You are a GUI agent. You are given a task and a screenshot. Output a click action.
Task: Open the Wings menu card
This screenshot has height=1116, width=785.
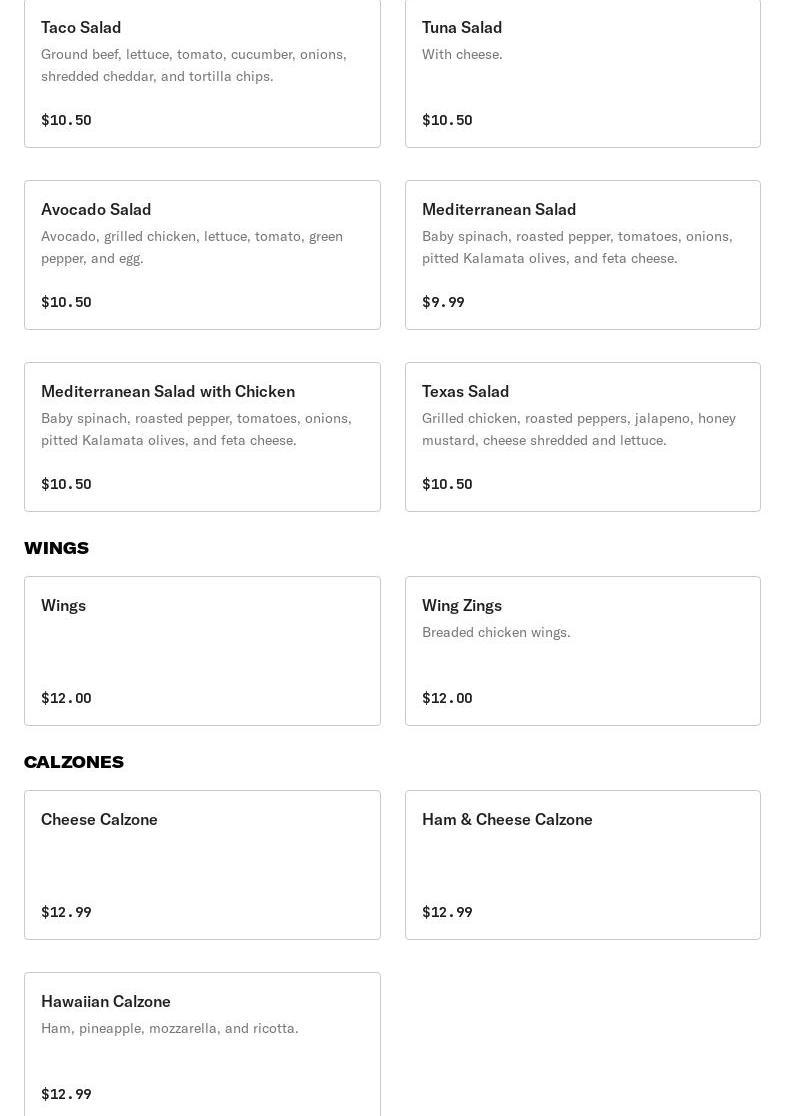tap(202, 651)
